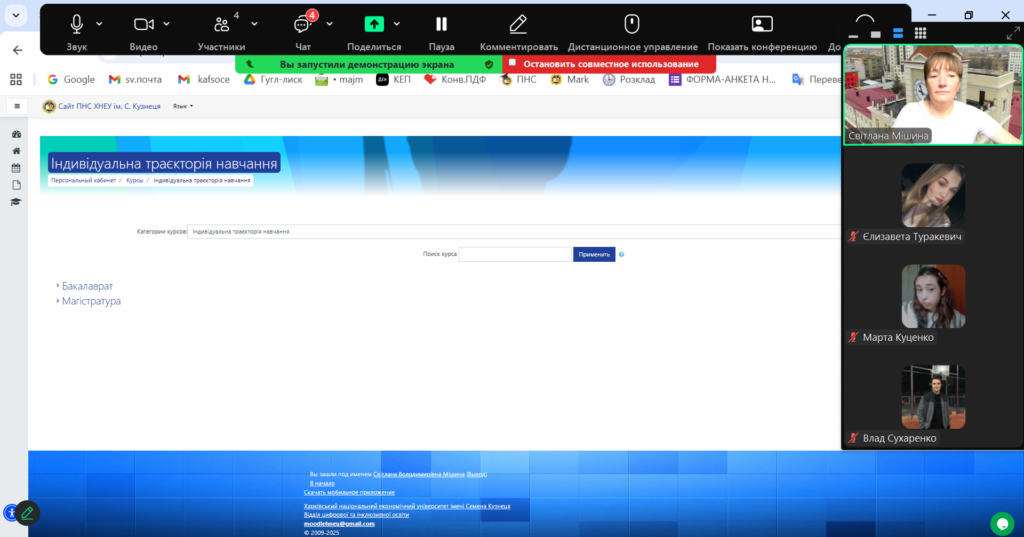Click the shield icon on the green sharing banner

click(x=489, y=64)
